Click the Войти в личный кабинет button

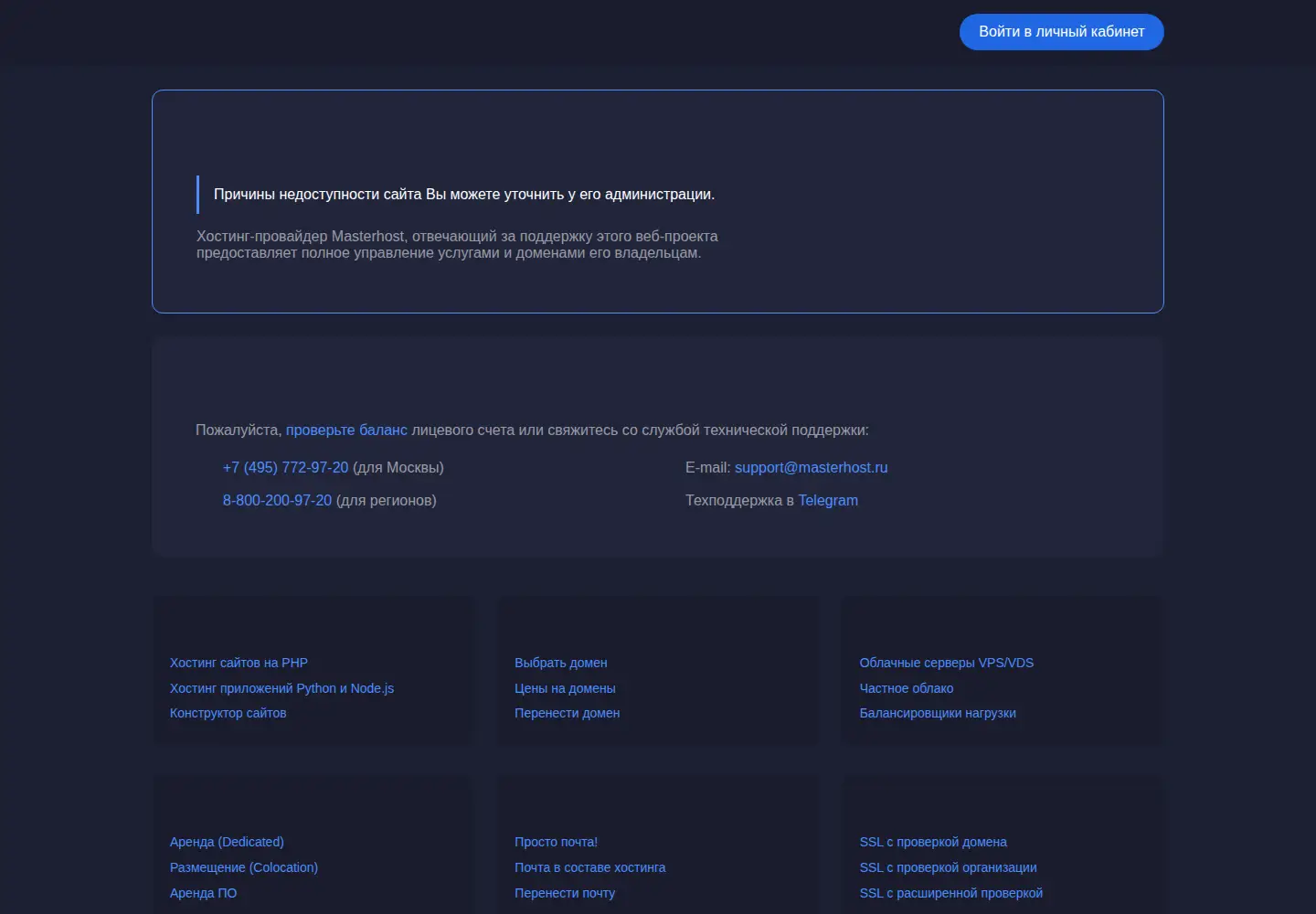pyautogui.click(x=1061, y=32)
